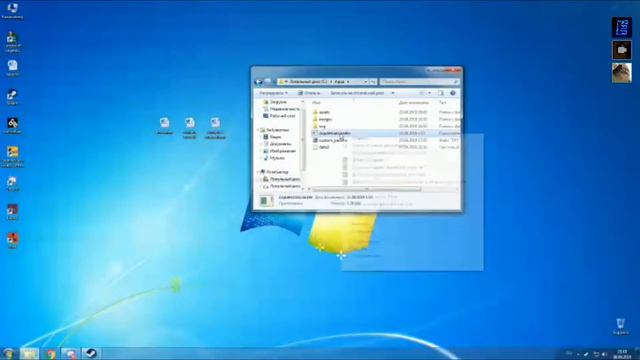Viewport: 640px width, 360px height.
Task: Click the digital clock gadget on the desktop
Action: click(622, 28)
